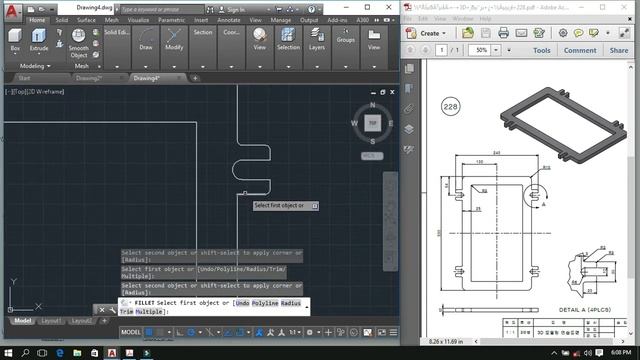Open the Acrobat Attachments paperclip icon
The height and width of the screenshot is (360, 640).
click(409, 109)
